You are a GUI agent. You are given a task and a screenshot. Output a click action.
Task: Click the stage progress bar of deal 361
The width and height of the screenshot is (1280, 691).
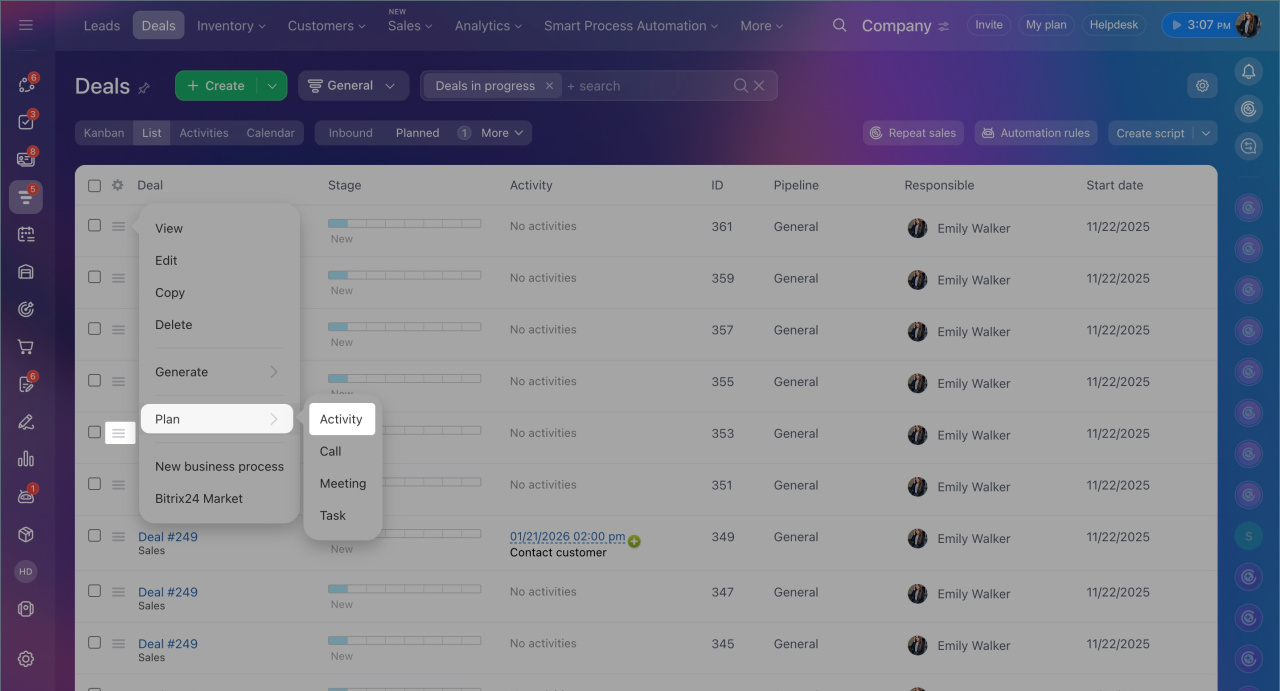404,223
